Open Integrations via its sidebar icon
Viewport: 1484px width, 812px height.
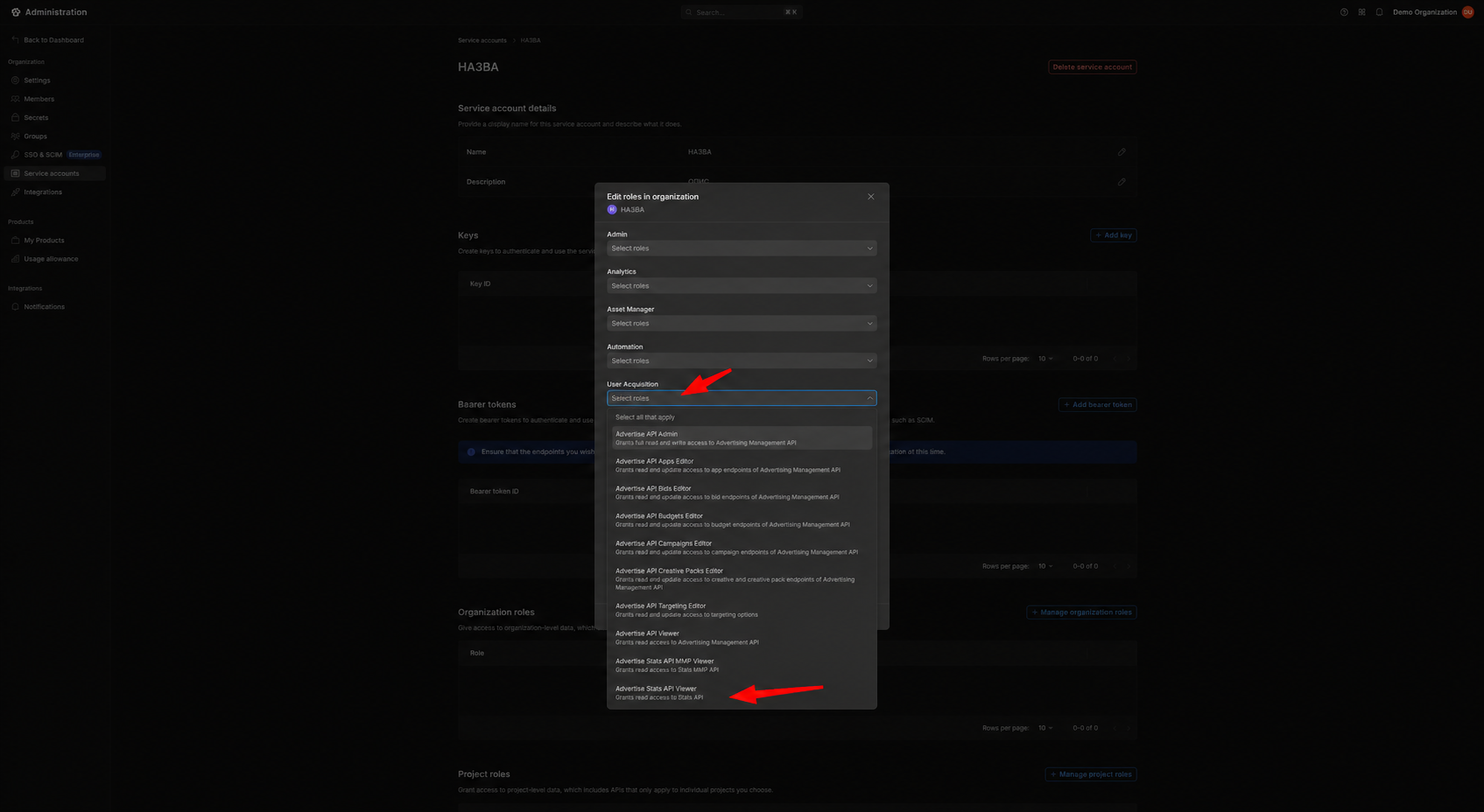point(15,192)
